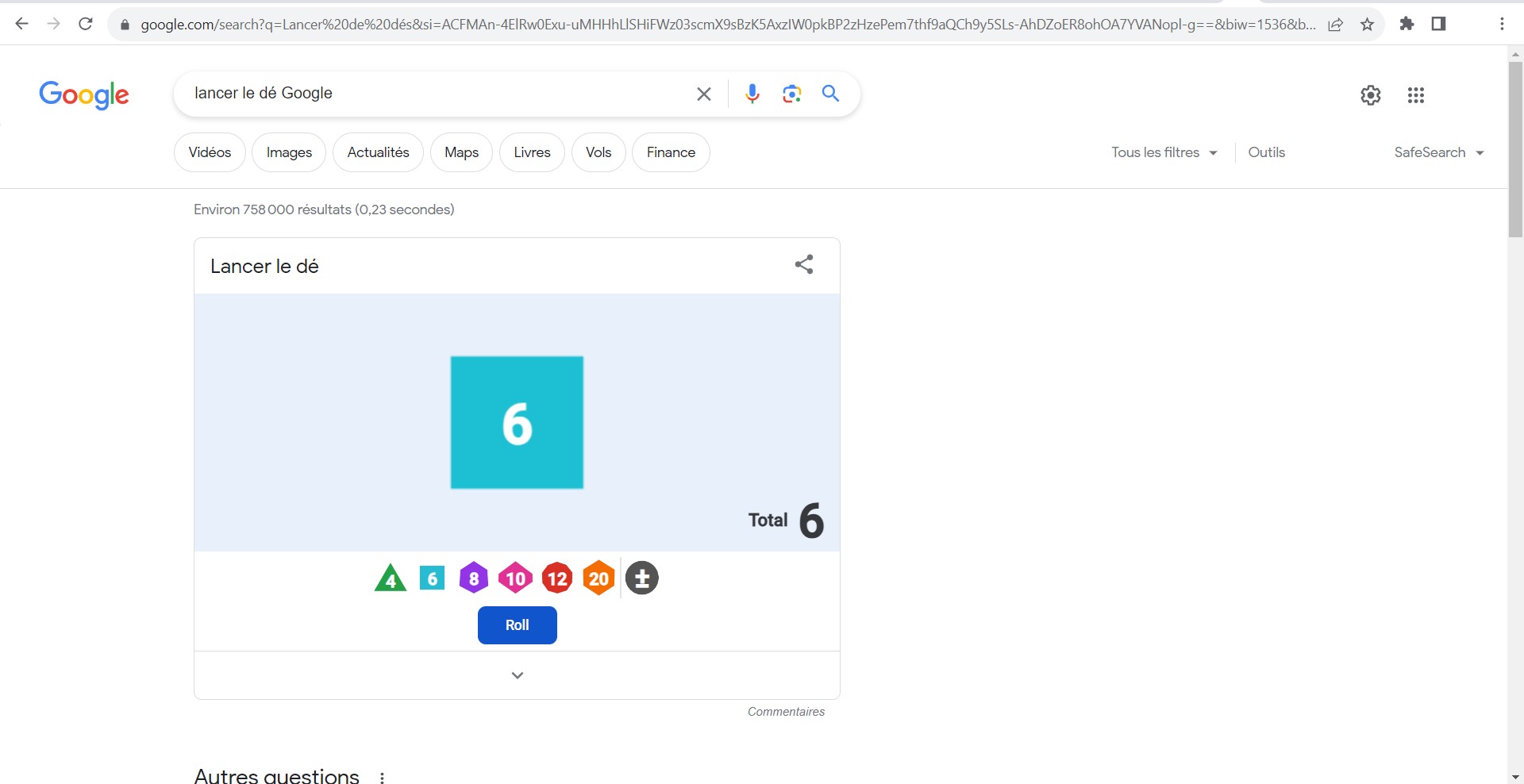Click the Commentaires feedback link
This screenshot has height=784, width=1524.
[x=786, y=712]
